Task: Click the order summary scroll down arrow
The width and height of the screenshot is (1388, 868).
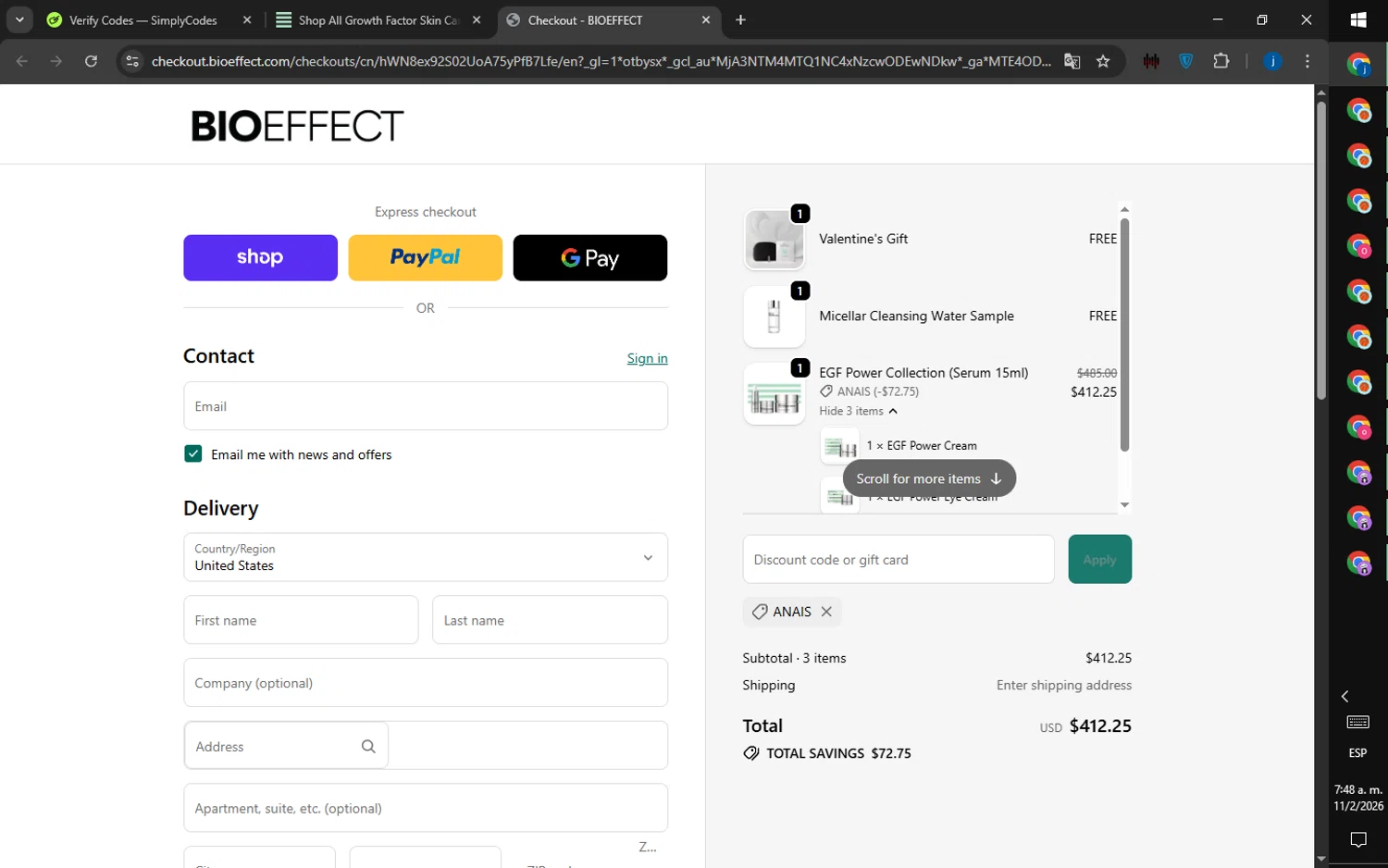Action: coord(1124,505)
